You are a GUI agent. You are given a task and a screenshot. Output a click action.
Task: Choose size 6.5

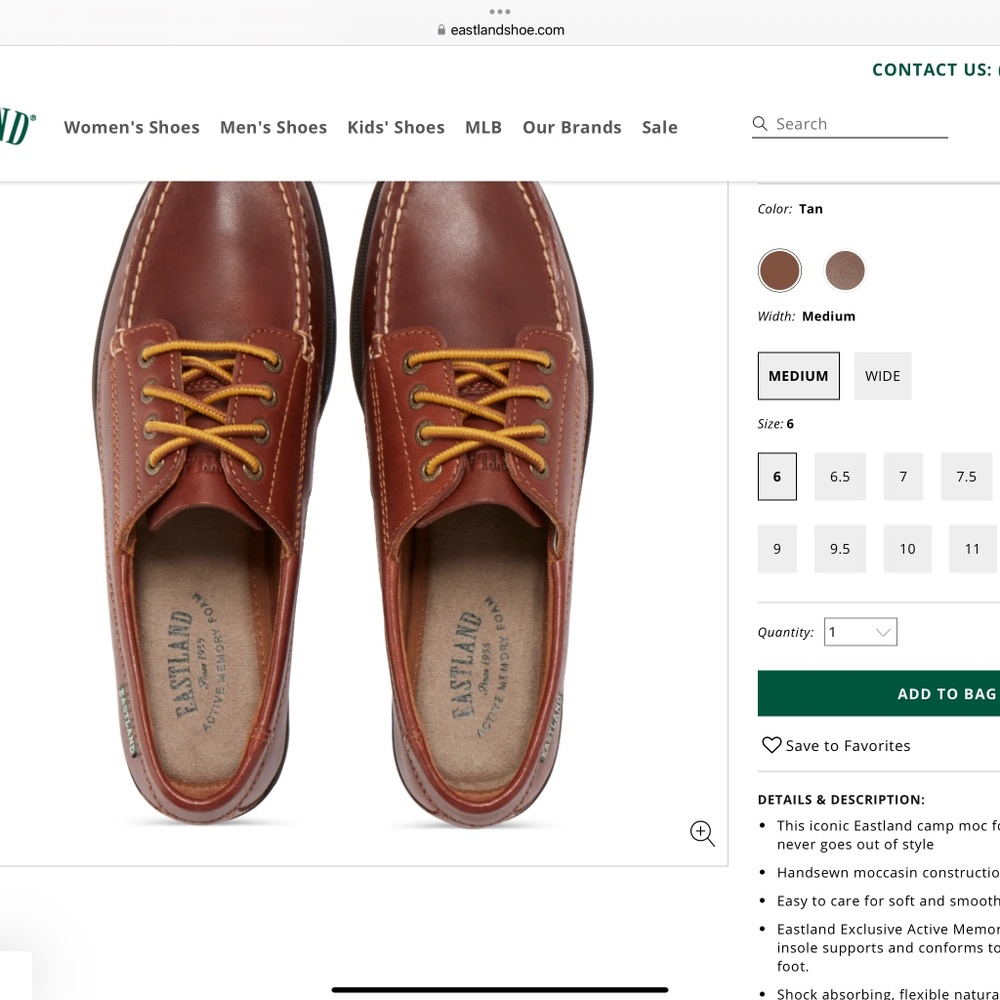[x=839, y=476]
